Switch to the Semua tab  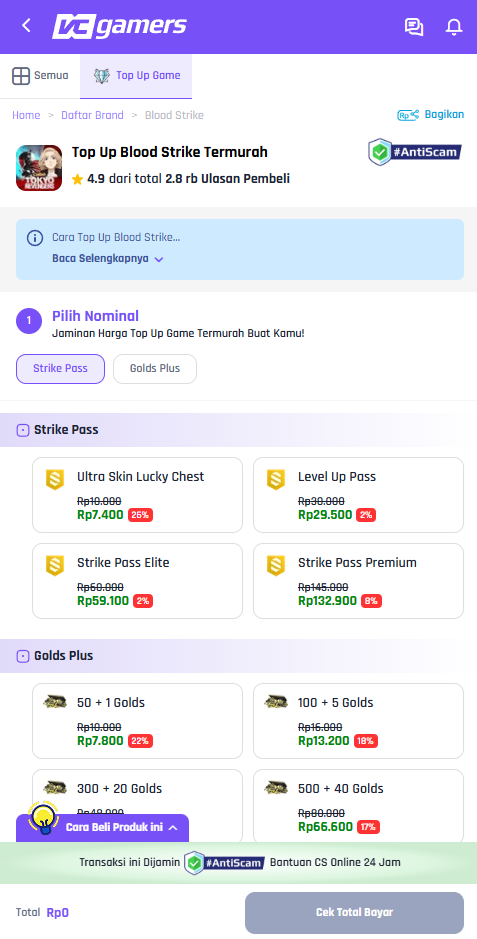pos(40,76)
